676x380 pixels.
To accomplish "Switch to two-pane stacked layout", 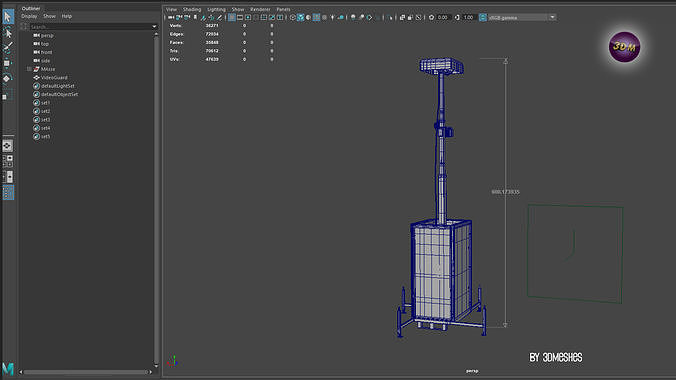I will 8,176.
